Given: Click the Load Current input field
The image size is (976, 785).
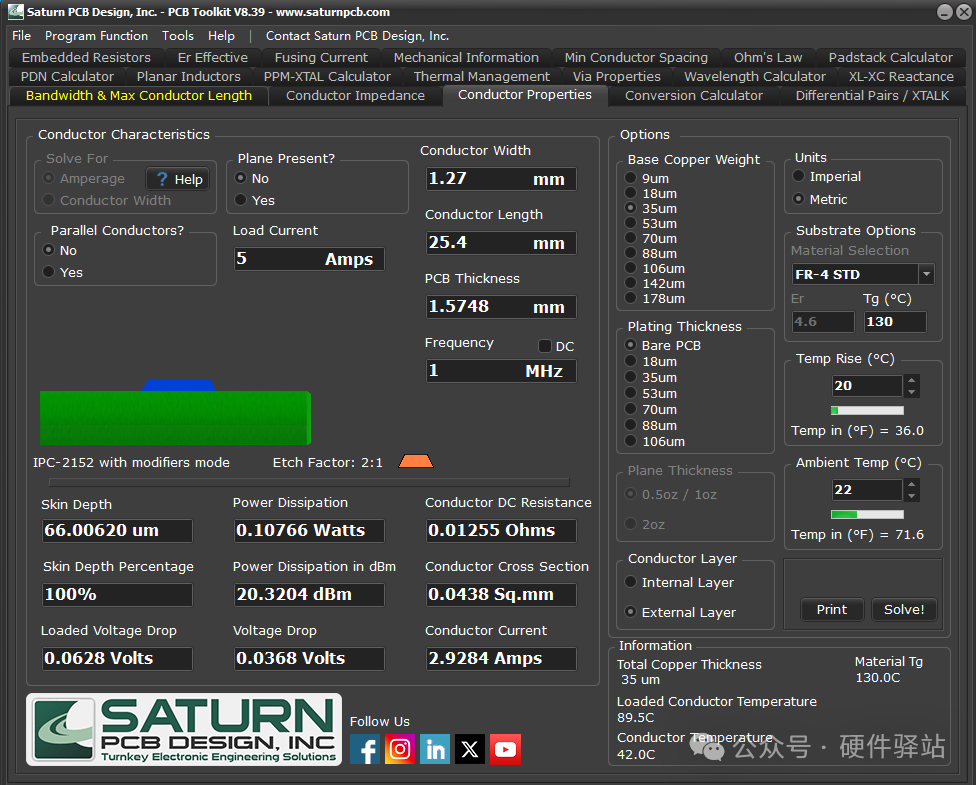Looking at the screenshot, I should [x=309, y=259].
